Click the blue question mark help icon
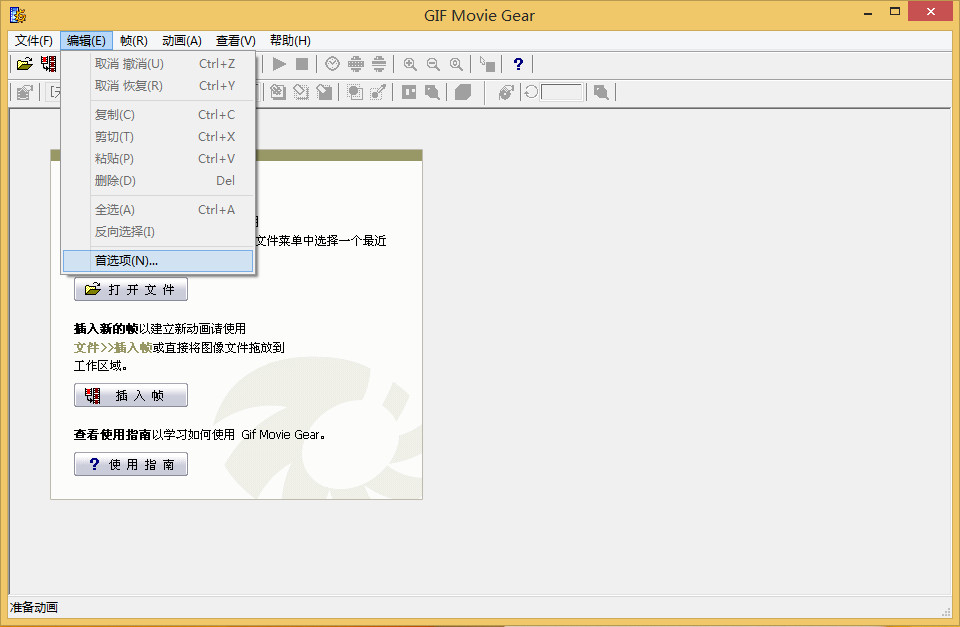Image resolution: width=960 pixels, height=627 pixels. point(518,64)
